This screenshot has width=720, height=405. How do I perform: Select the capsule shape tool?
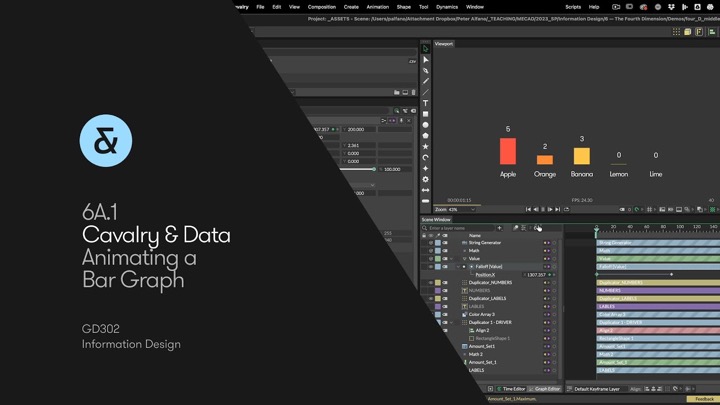coord(426,201)
